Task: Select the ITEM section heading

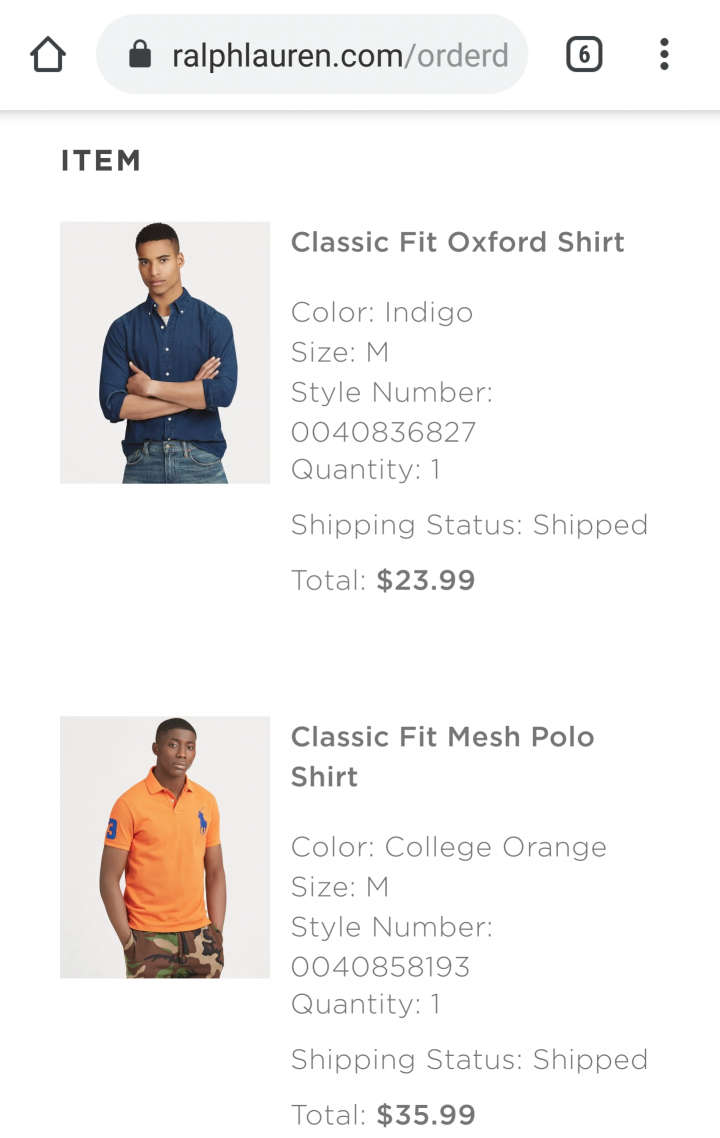Action: point(101,161)
